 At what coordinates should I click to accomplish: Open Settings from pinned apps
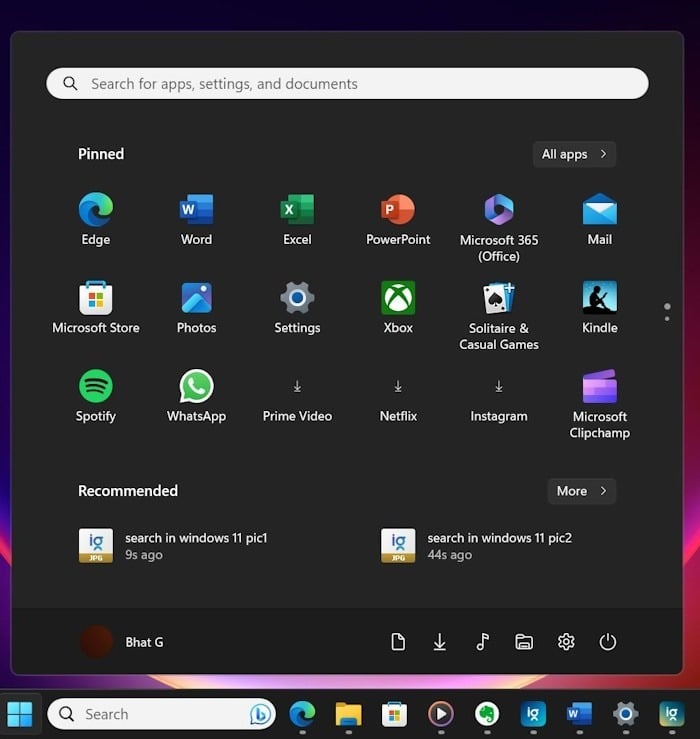coord(297,307)
